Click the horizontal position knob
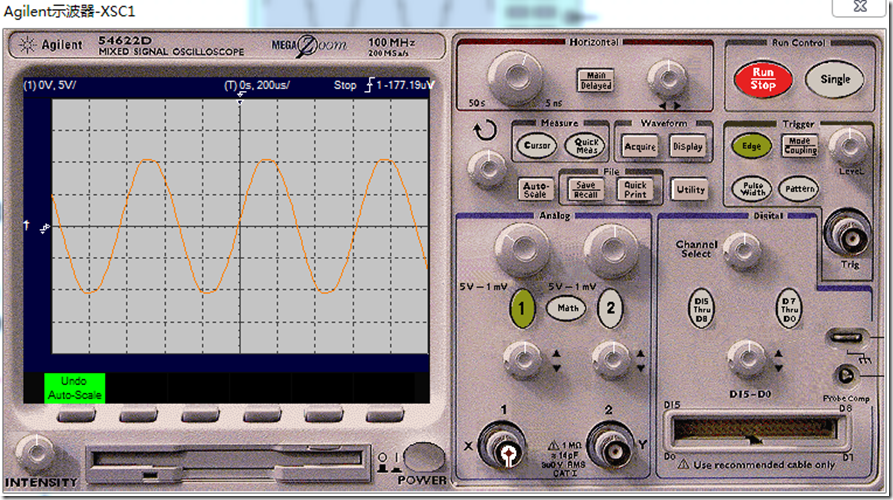The image size is (893, 500). (667, 79)
